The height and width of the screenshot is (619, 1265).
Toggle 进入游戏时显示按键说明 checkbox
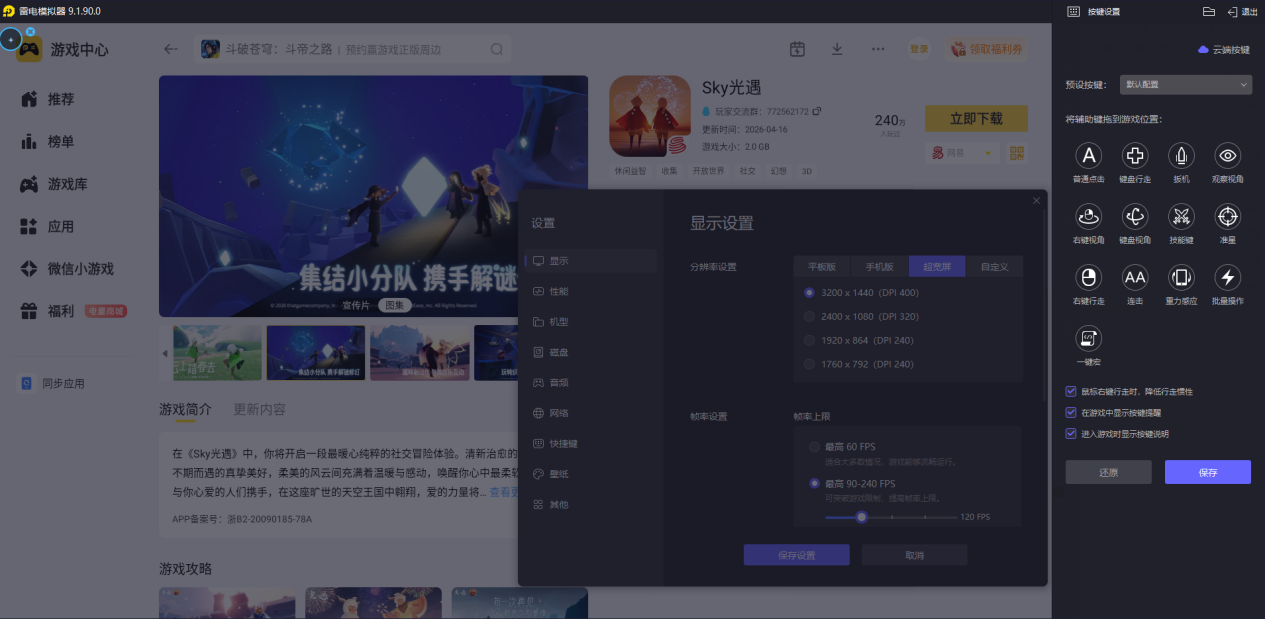[x=1071, y=434]
